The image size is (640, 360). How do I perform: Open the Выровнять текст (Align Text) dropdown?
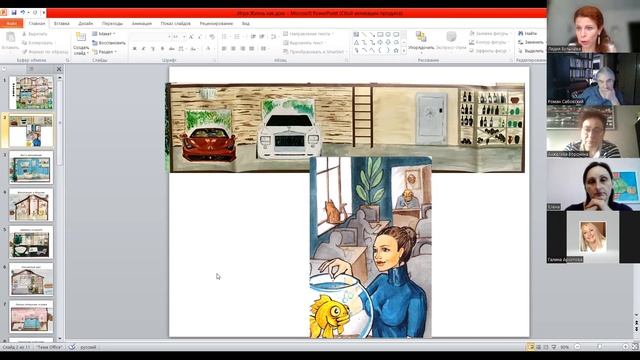click(304, 43)
